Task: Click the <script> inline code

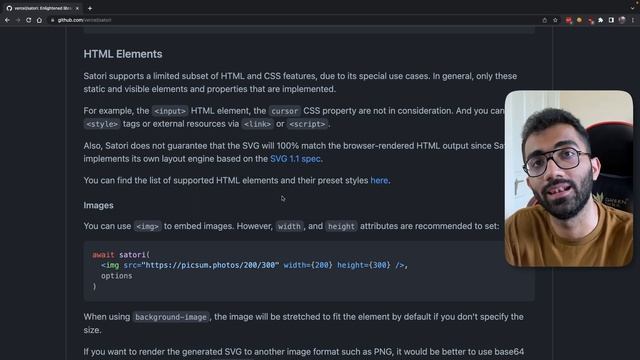Action: (307, 124)
